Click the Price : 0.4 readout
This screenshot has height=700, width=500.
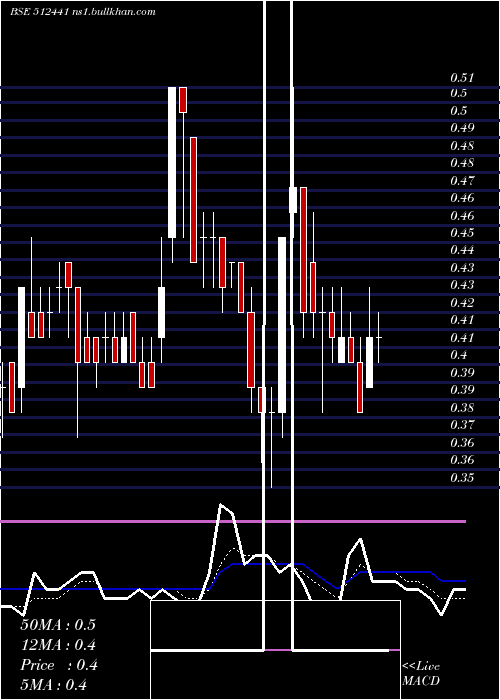coord(59,665)
